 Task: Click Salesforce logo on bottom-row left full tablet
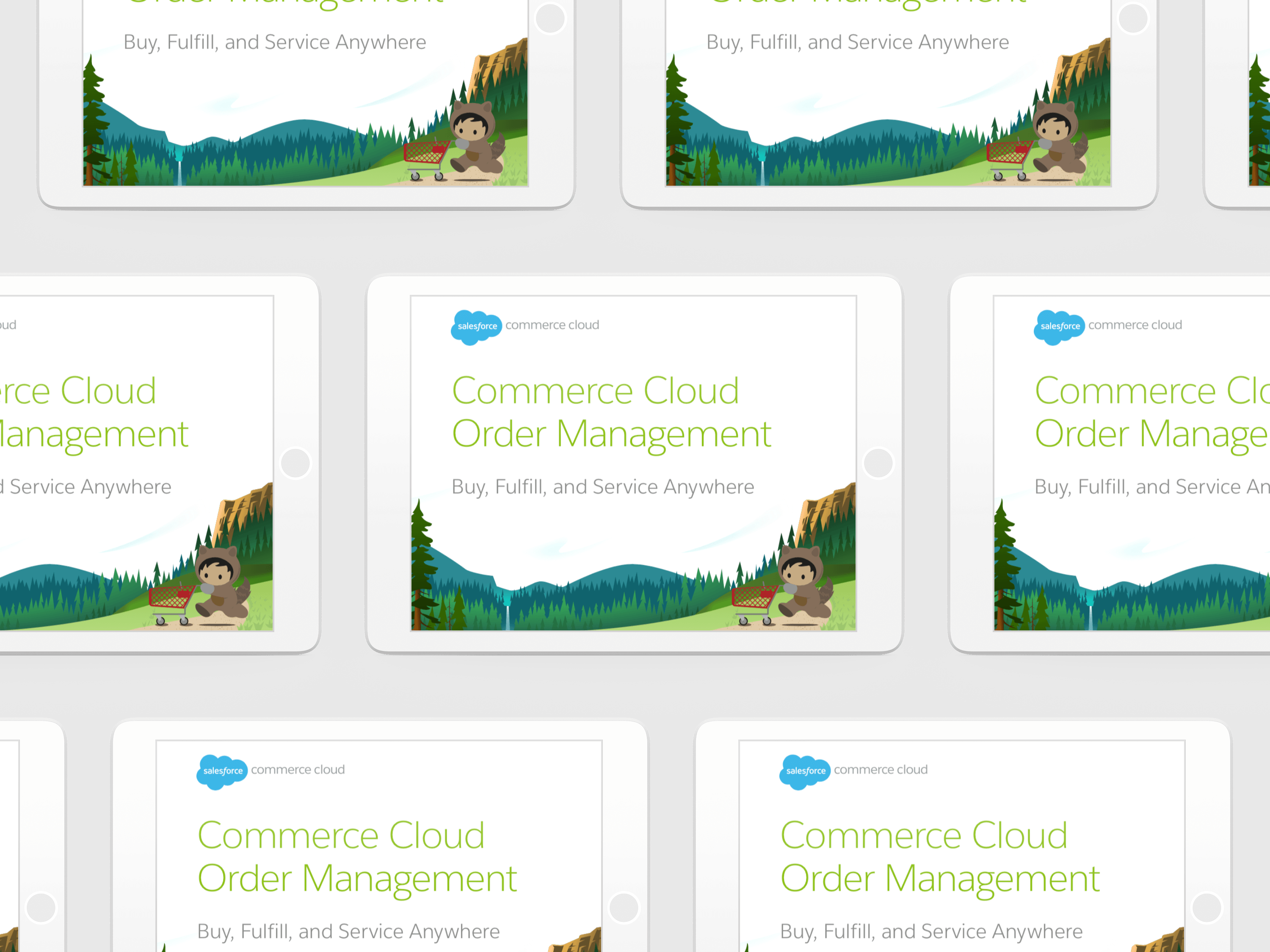pos(222,772)
